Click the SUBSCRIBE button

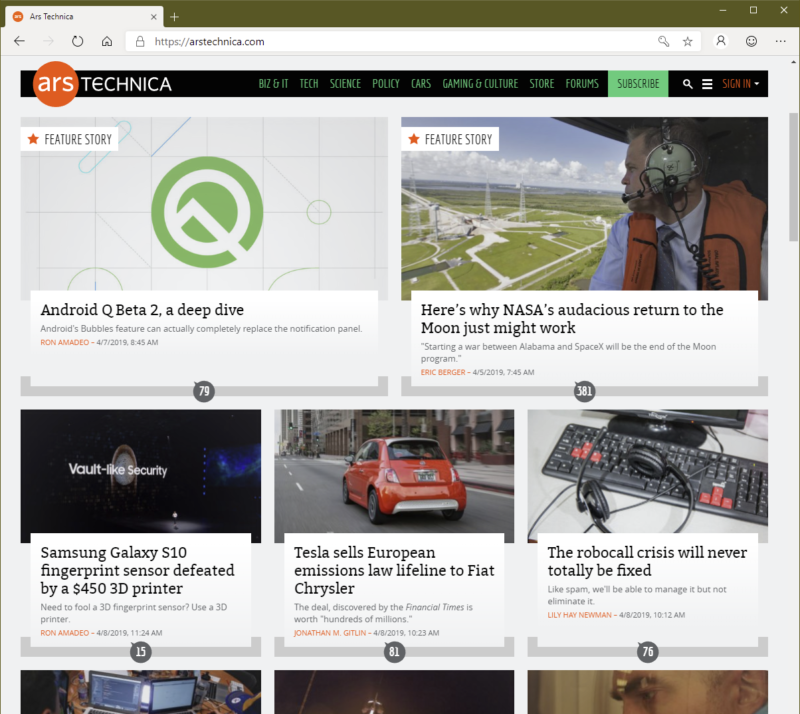click(x=637, y=84)
